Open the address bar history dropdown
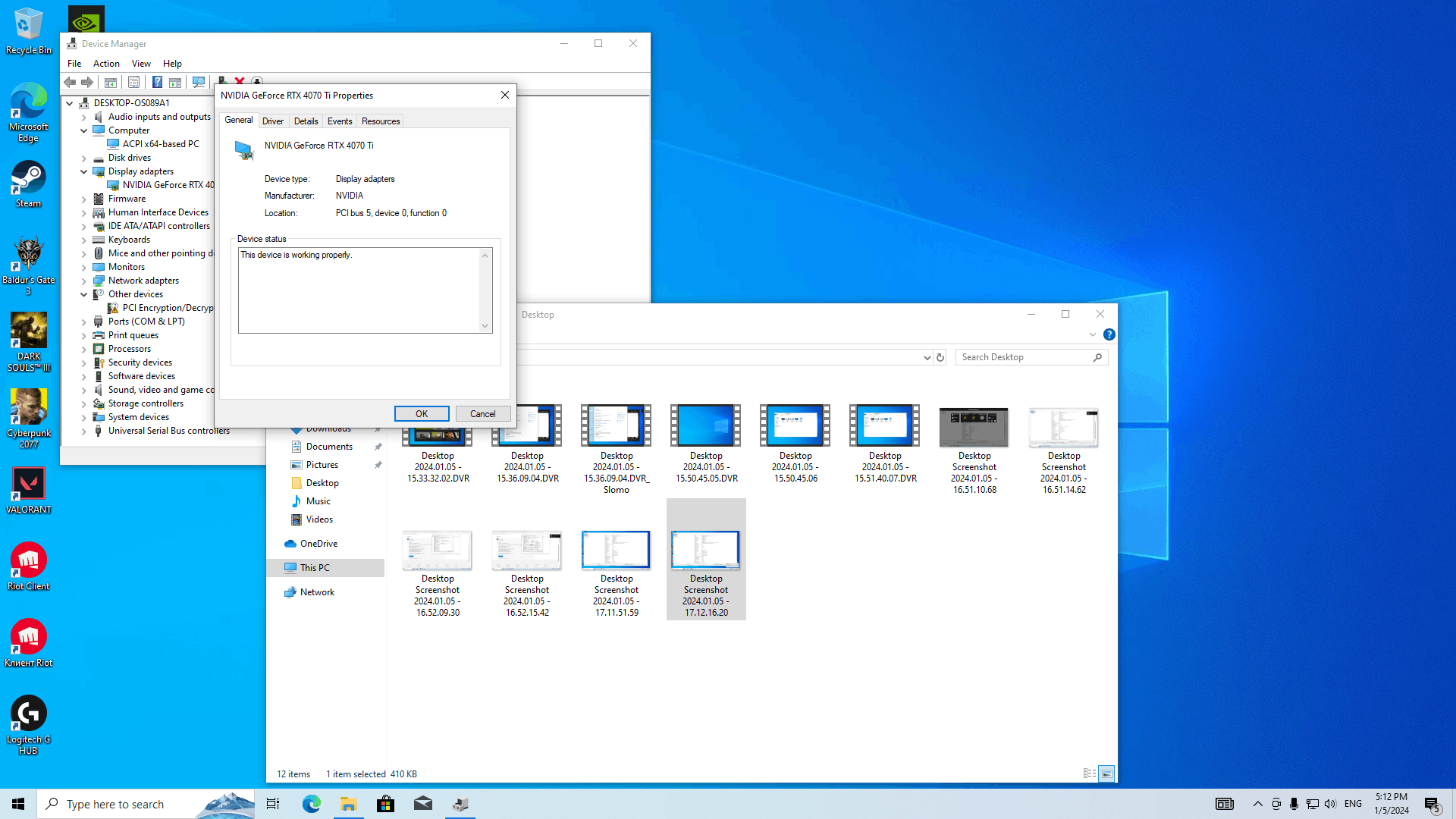 927,357
